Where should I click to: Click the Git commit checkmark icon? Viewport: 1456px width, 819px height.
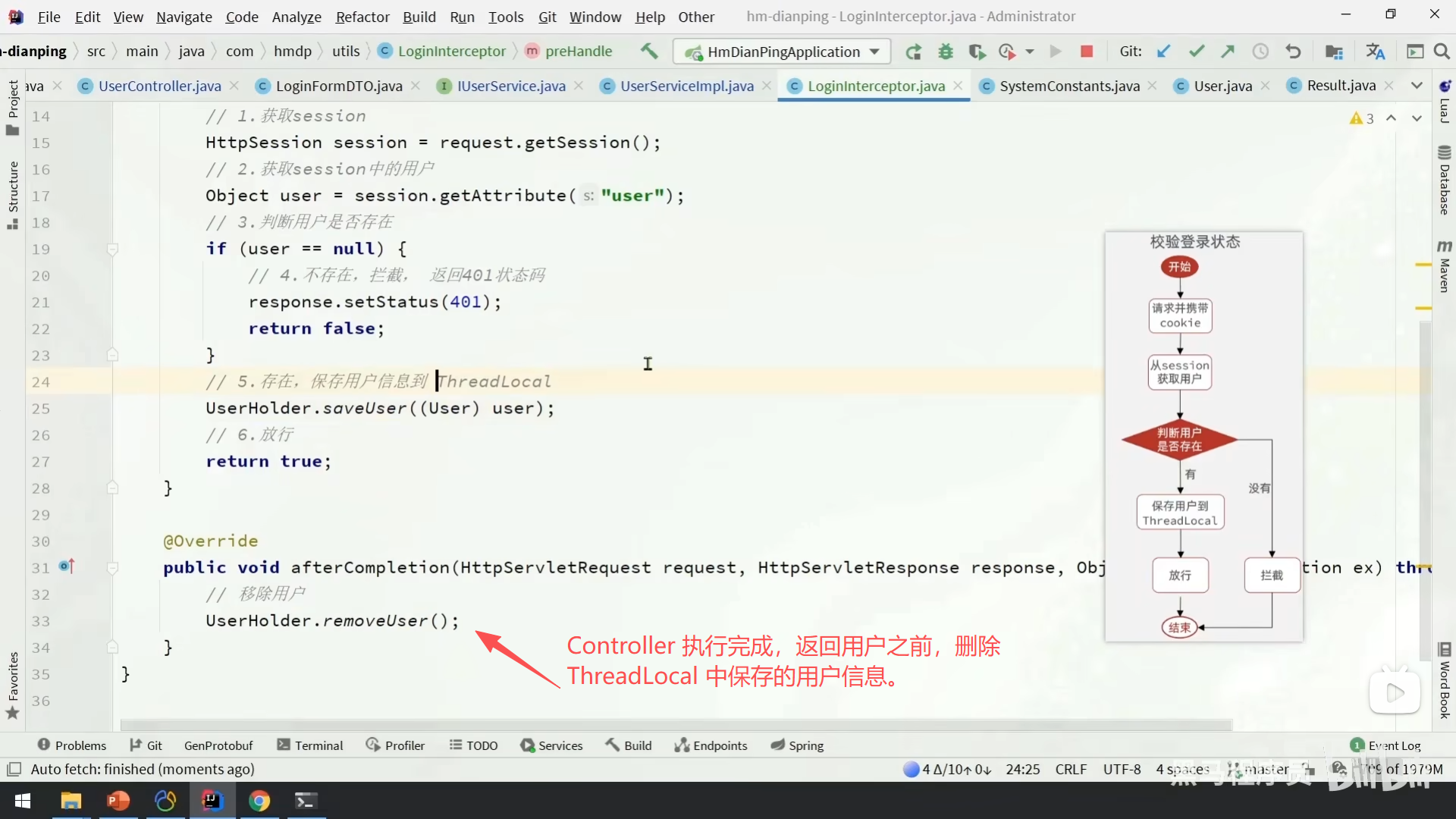tap(1197, 52)
